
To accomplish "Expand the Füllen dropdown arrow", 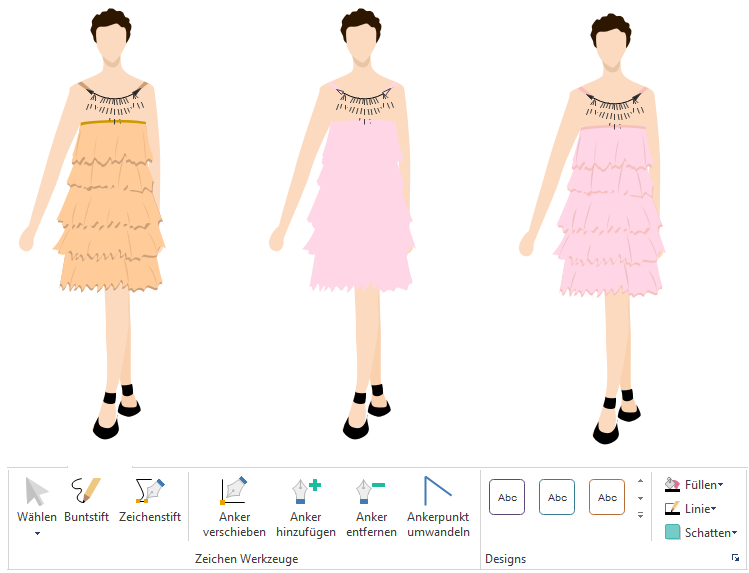I will tap(720, 485).
